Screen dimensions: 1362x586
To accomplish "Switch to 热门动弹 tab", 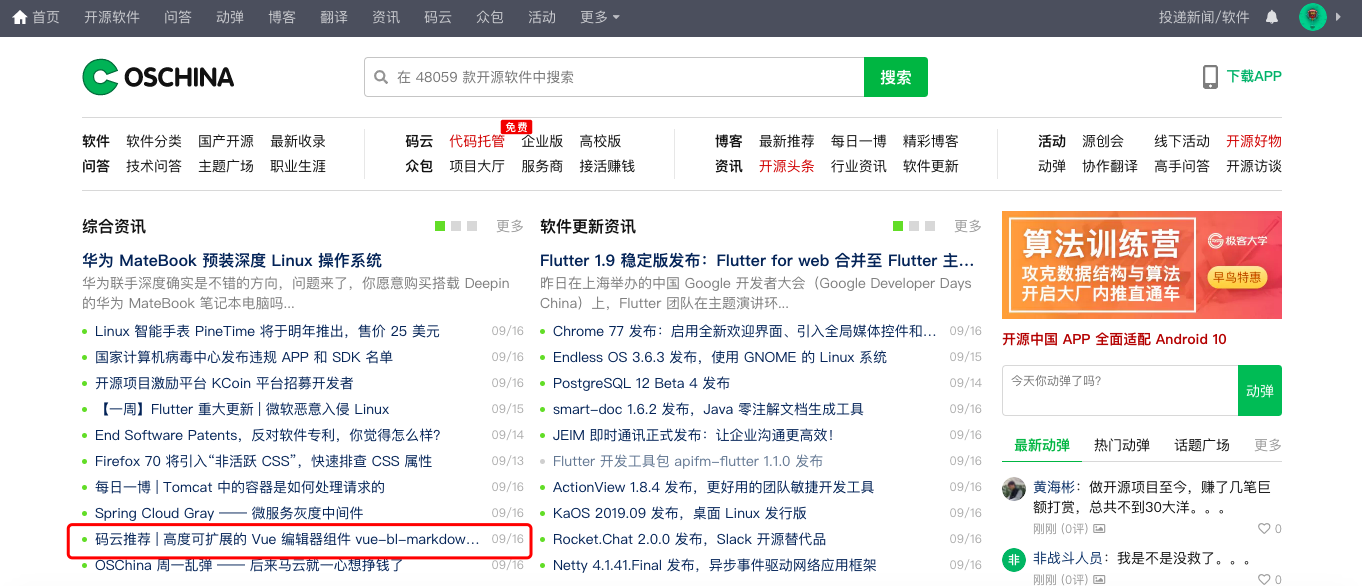I will pos(1122,445).
